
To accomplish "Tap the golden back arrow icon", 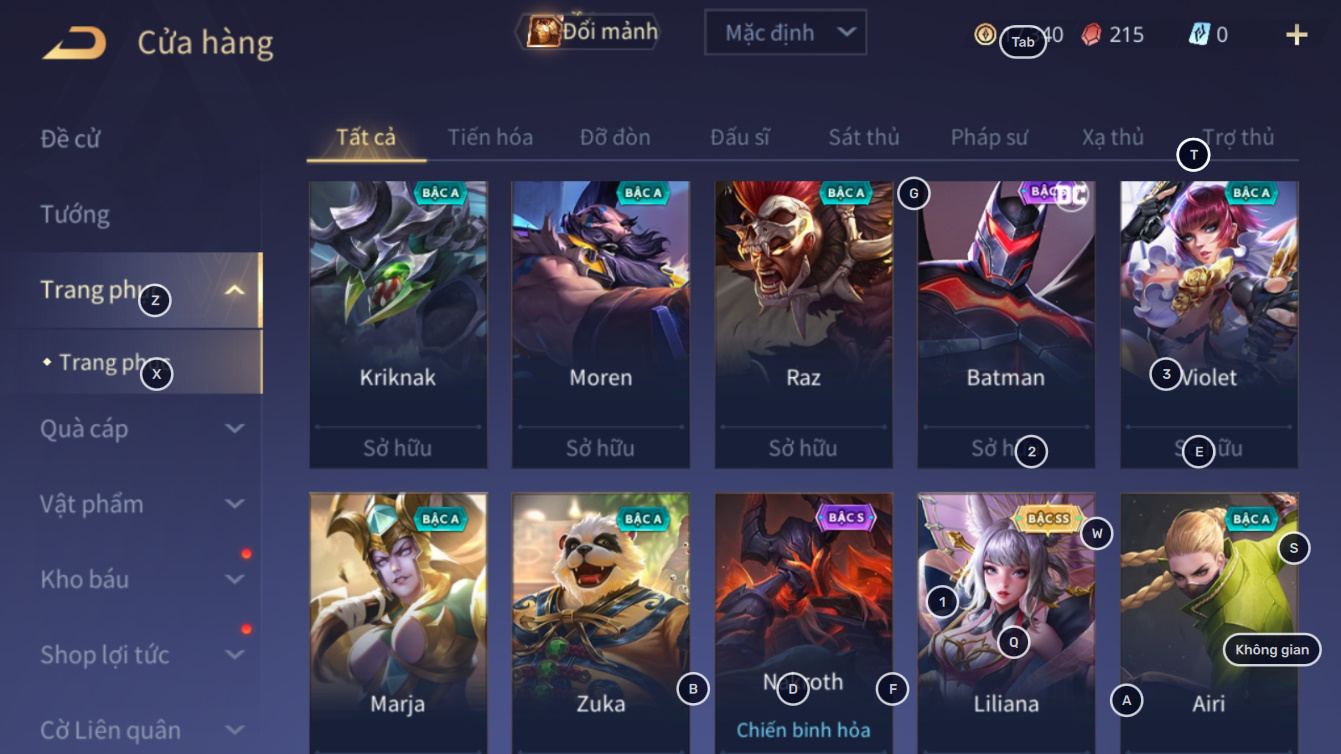I will 74,42.
